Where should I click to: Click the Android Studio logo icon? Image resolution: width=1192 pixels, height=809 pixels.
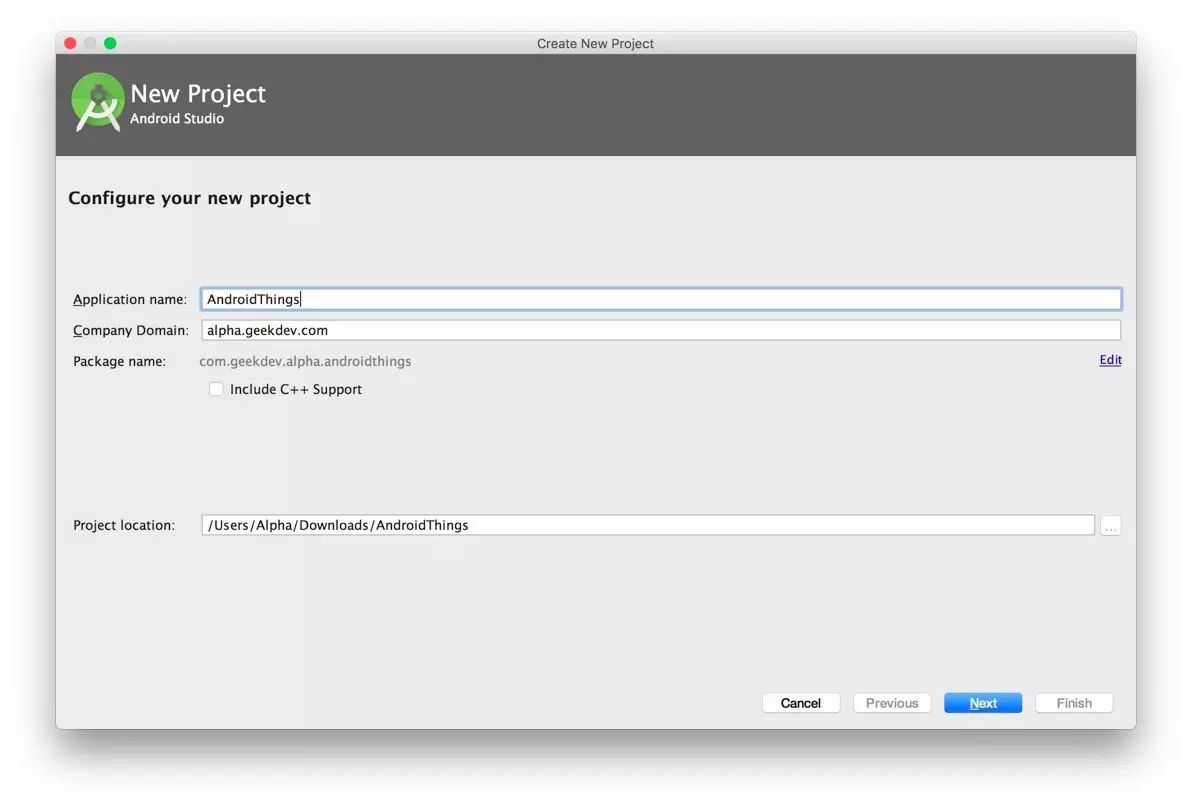[x=98, y=103]
